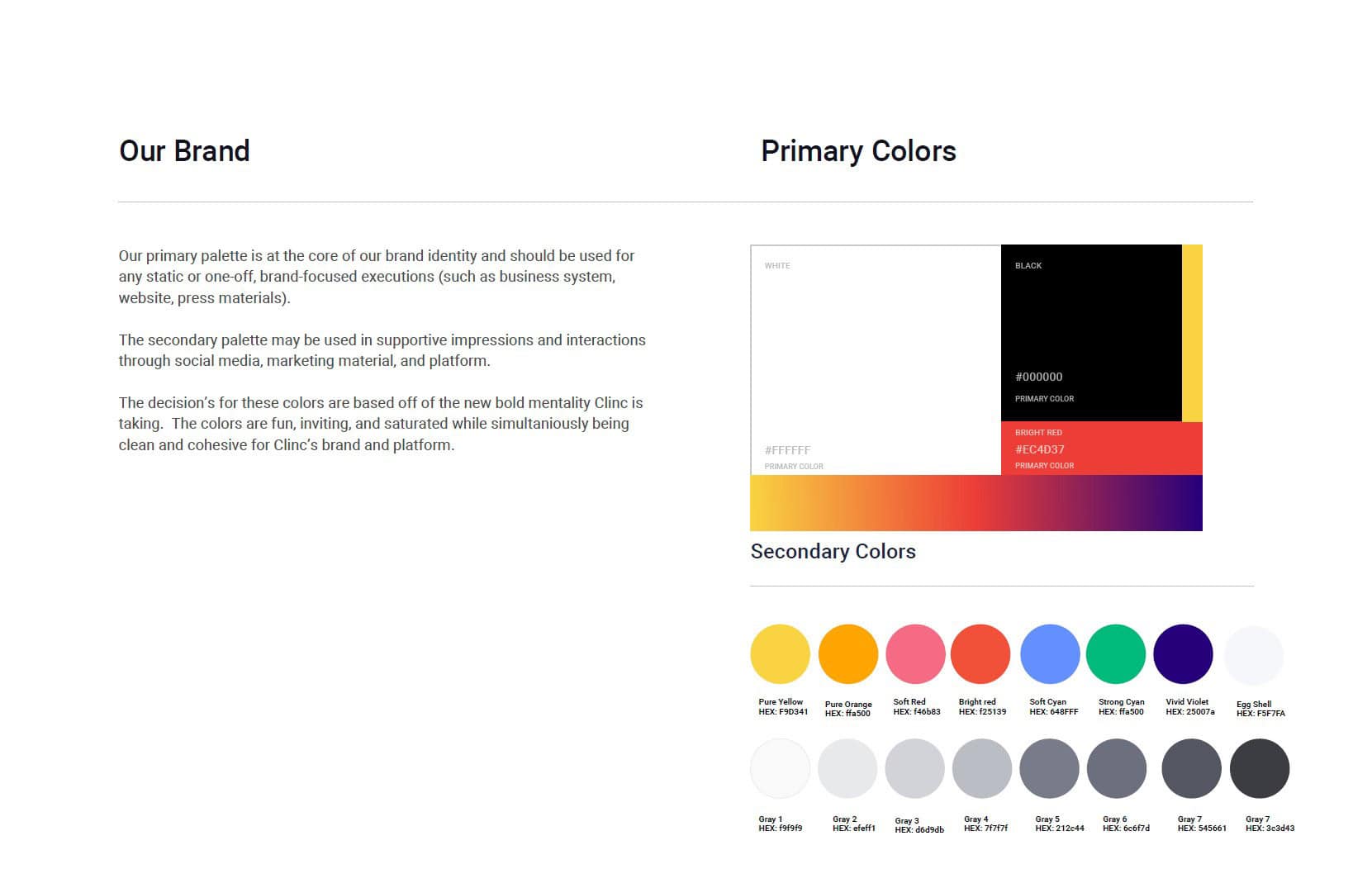Click the white #FFFFFF primary color block

[x=876, y=360]
